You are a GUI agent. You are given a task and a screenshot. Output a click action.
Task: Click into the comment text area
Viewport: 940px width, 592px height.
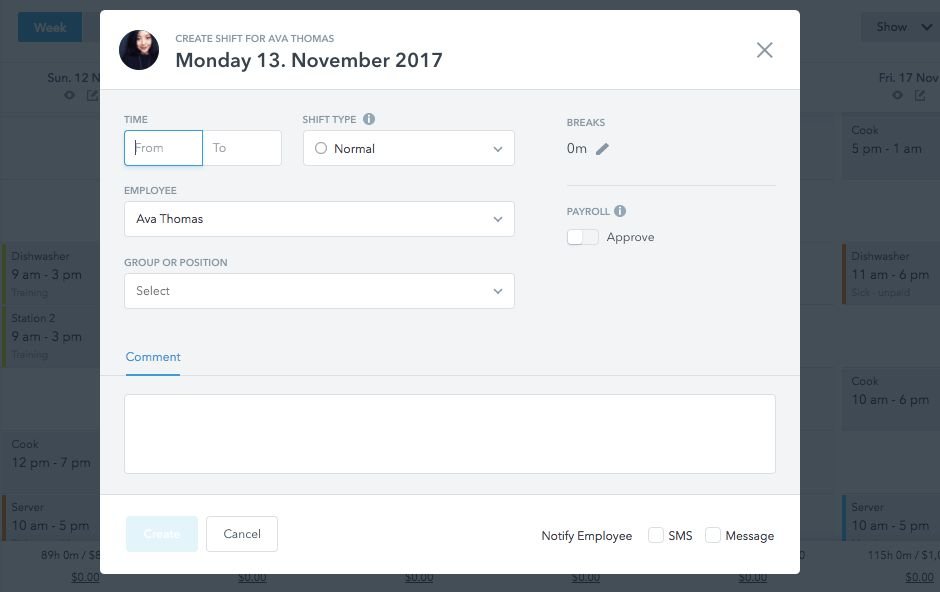point(449,433)
